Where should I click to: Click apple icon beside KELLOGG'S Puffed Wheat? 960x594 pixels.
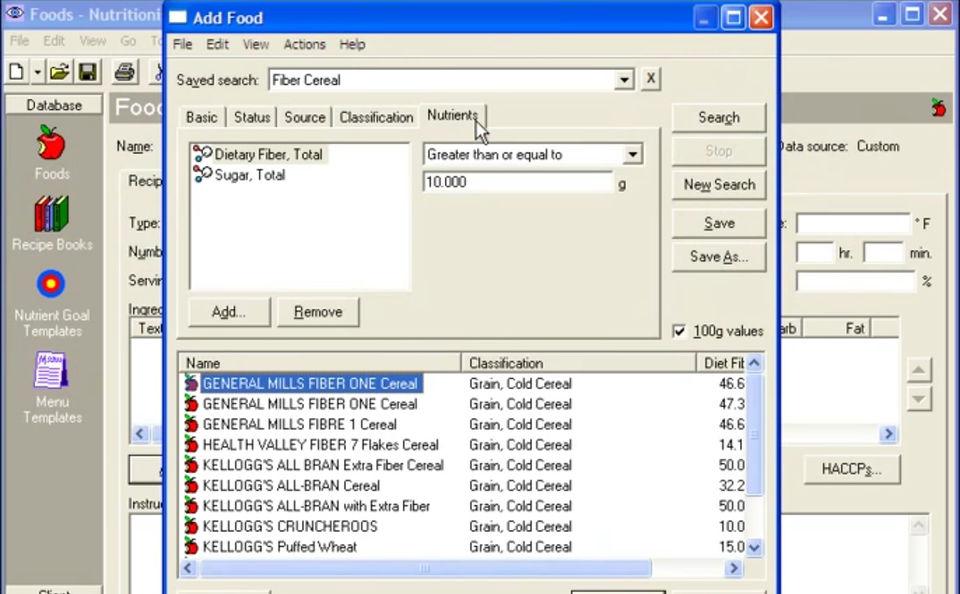[192, 546]
